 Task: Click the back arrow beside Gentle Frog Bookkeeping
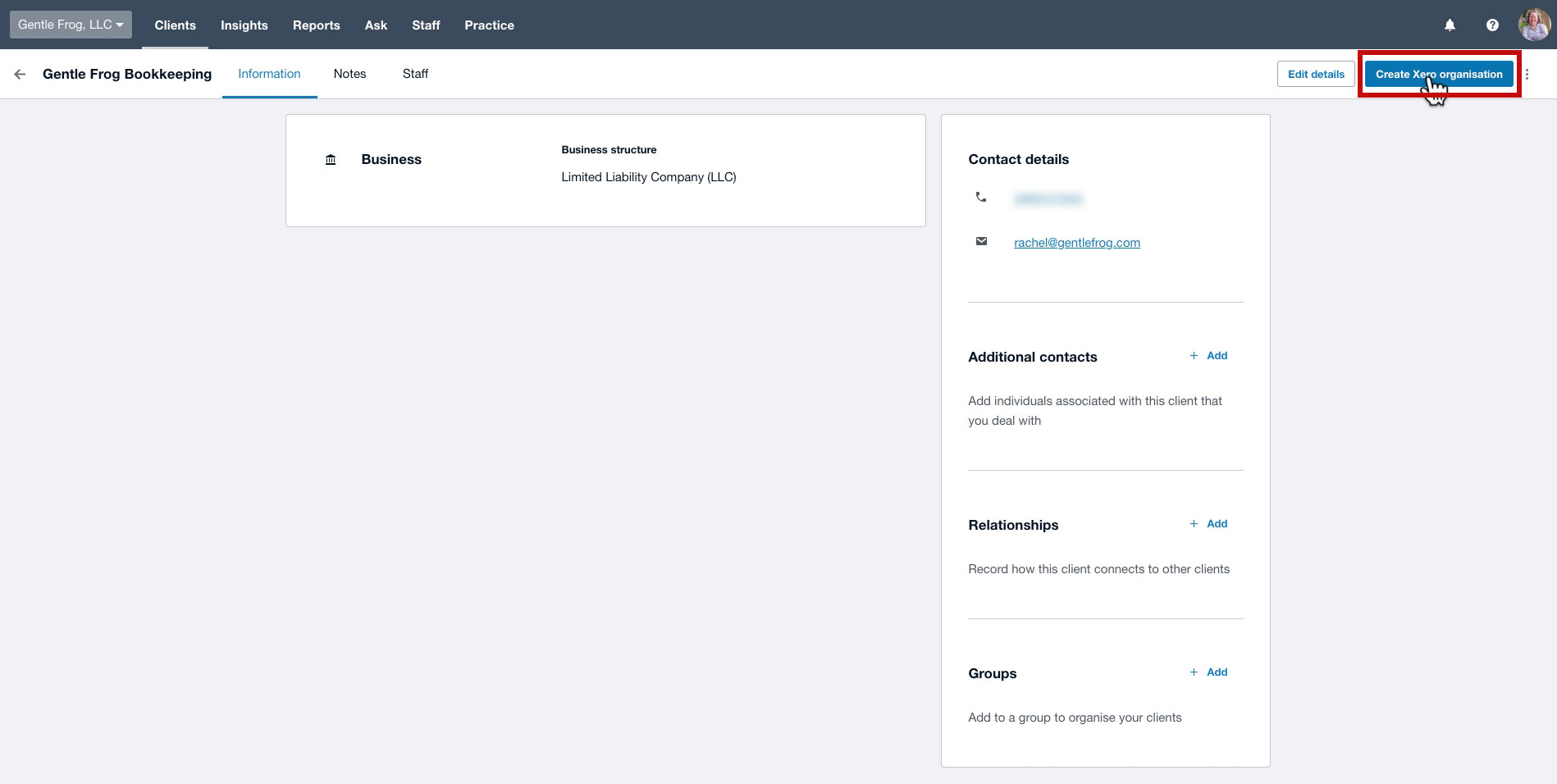(x=20, y=74)
